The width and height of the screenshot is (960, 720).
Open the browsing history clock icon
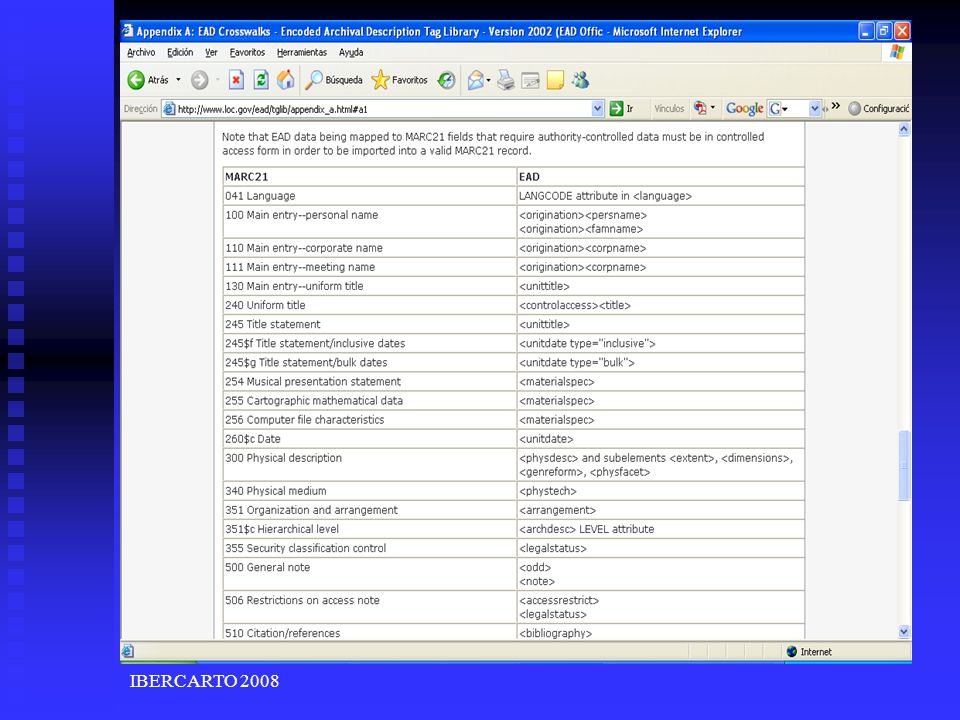[x=446, y=80]
